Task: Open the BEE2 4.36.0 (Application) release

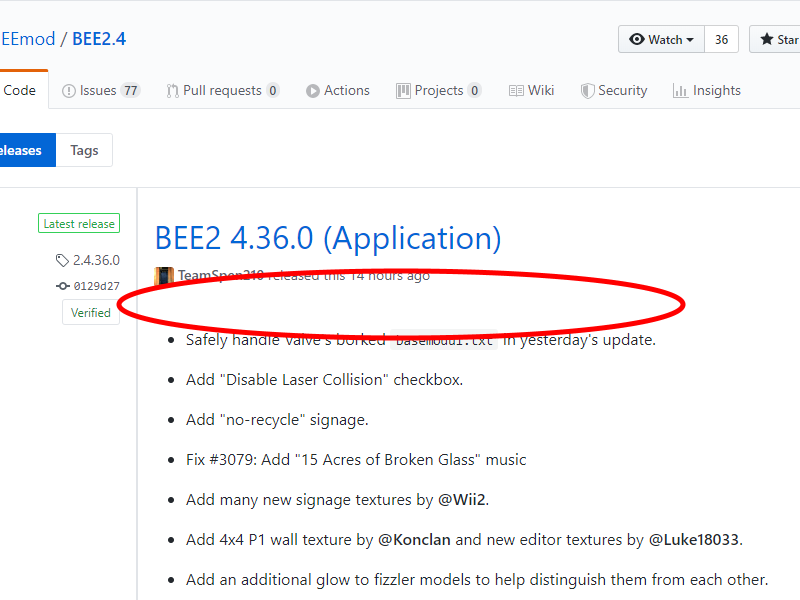Action: 328,238
